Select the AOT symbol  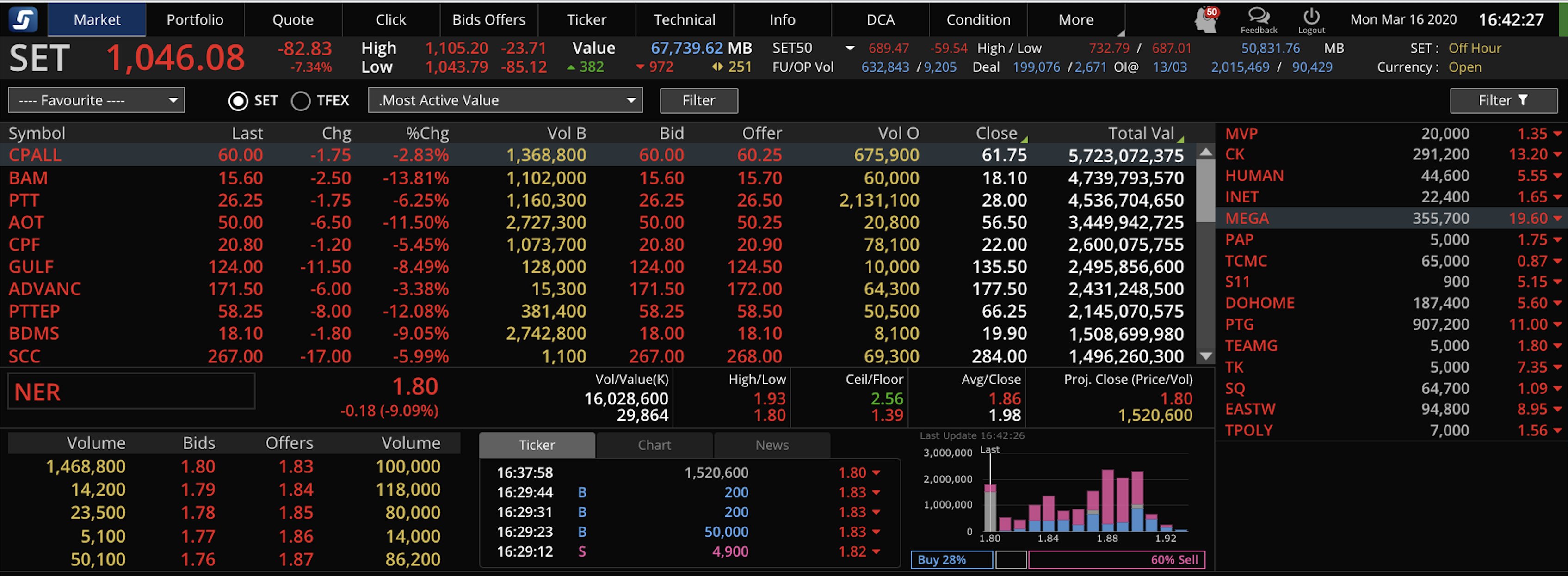coord(26,222)
